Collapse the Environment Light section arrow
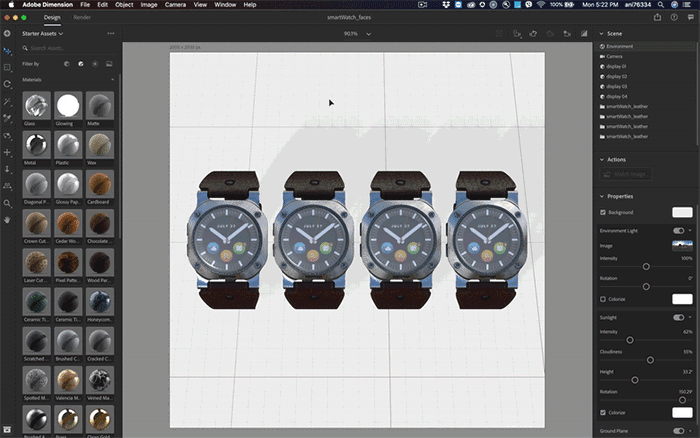700x438 pixels. [x=690, y=231]
